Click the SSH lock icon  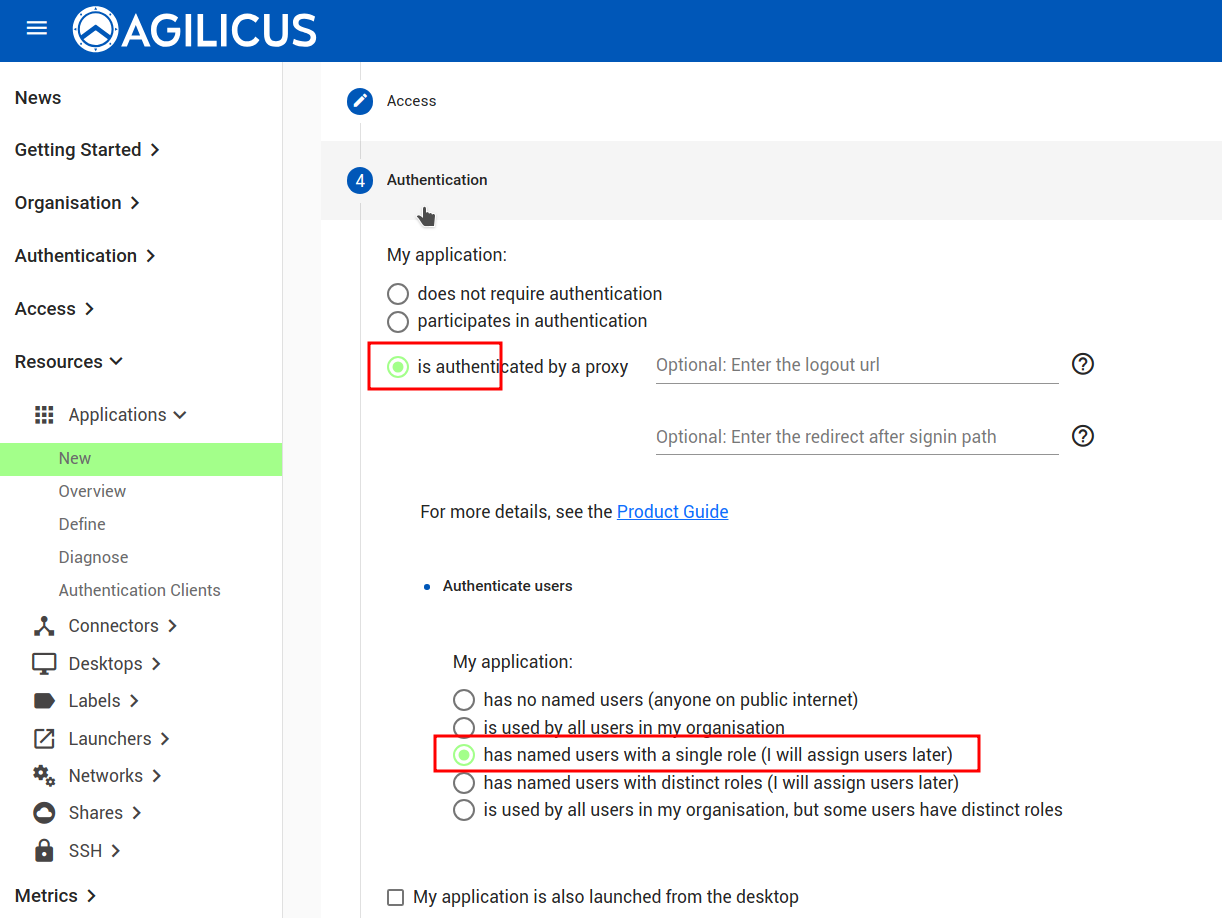click(44, 851)
